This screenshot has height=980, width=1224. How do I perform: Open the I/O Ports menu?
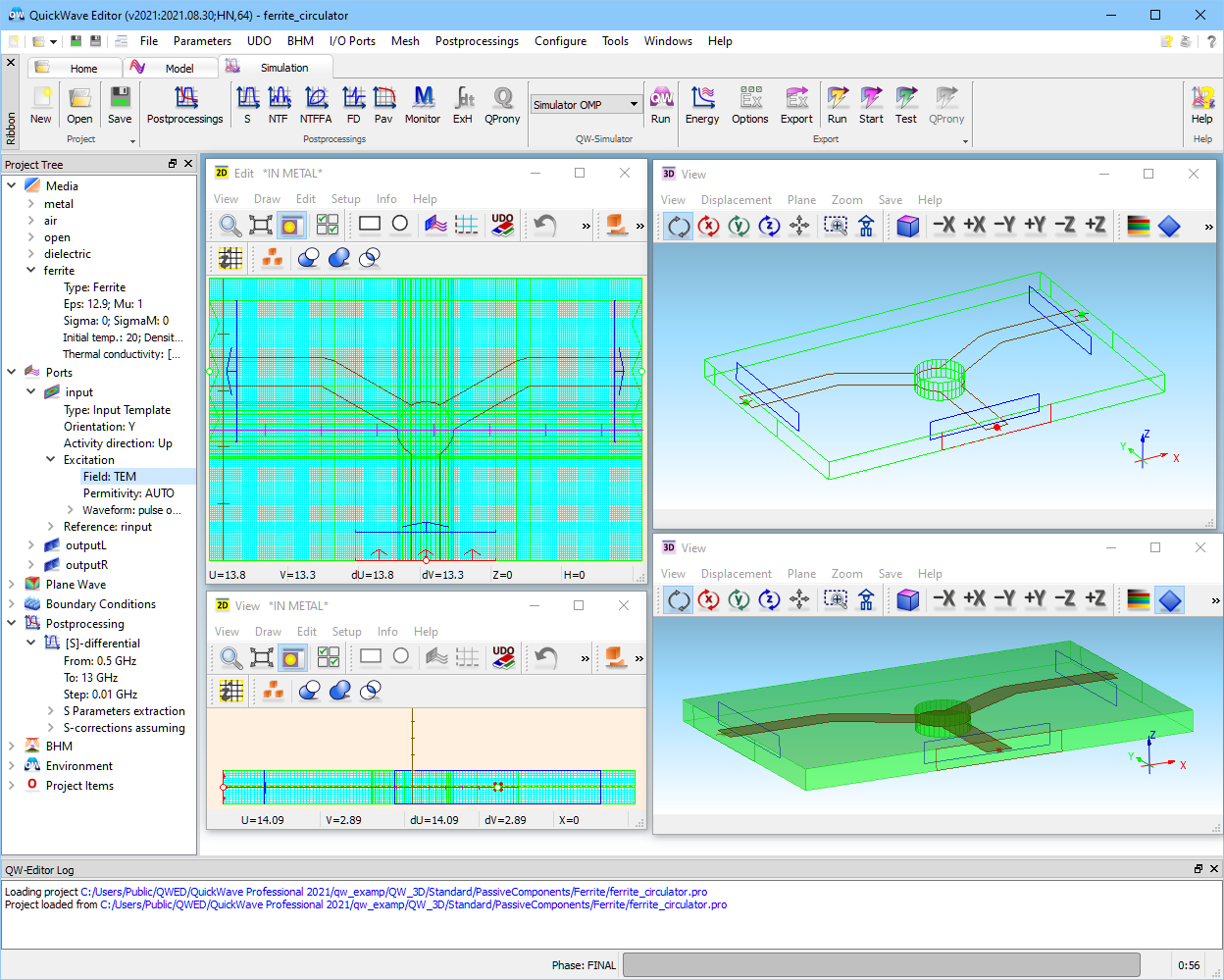352,41
